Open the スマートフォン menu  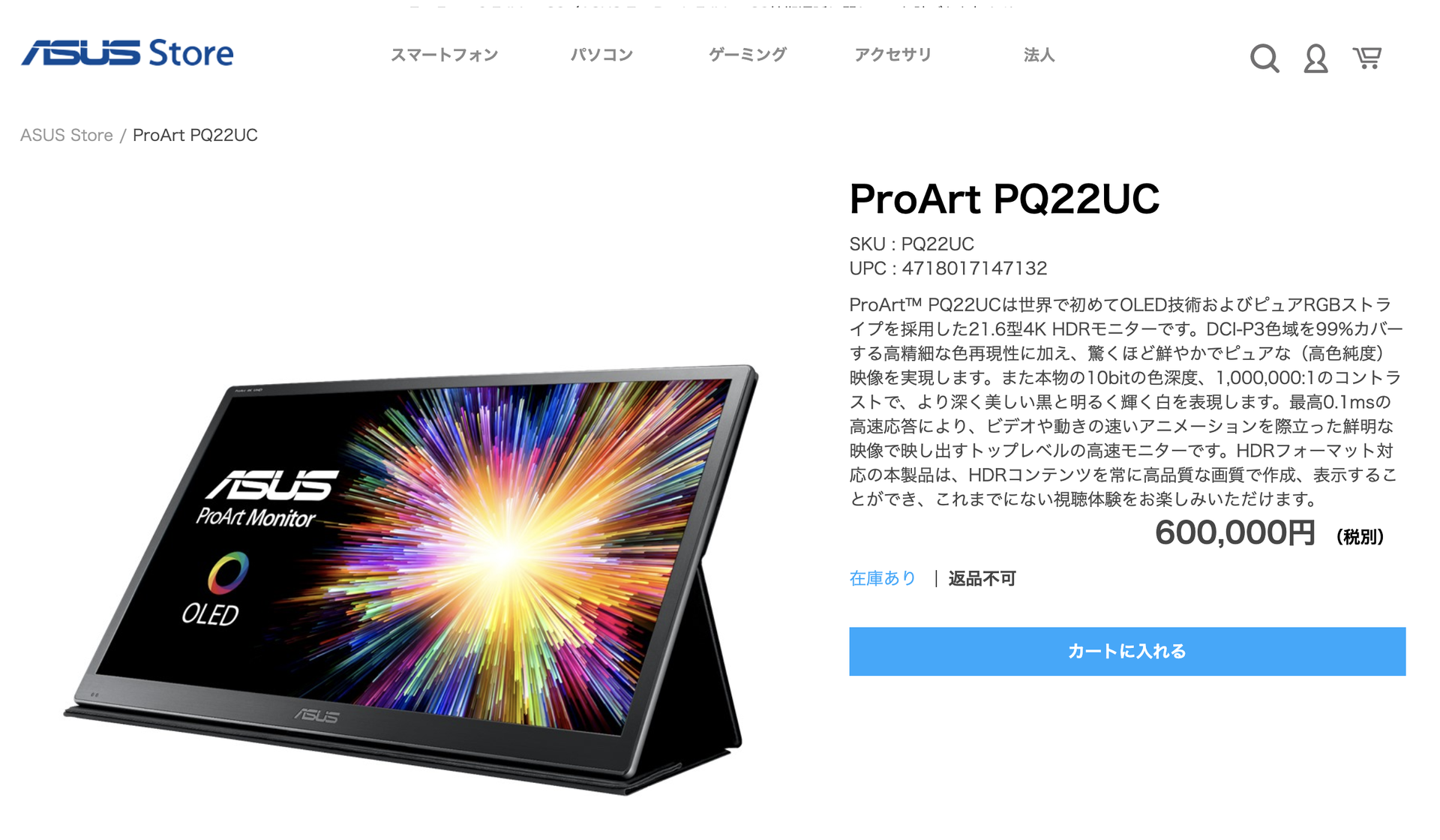click(444, 55)
